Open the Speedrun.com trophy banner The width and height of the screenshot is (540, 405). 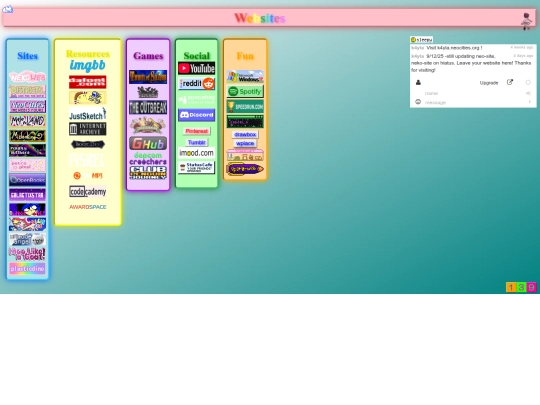pos(245,107)
